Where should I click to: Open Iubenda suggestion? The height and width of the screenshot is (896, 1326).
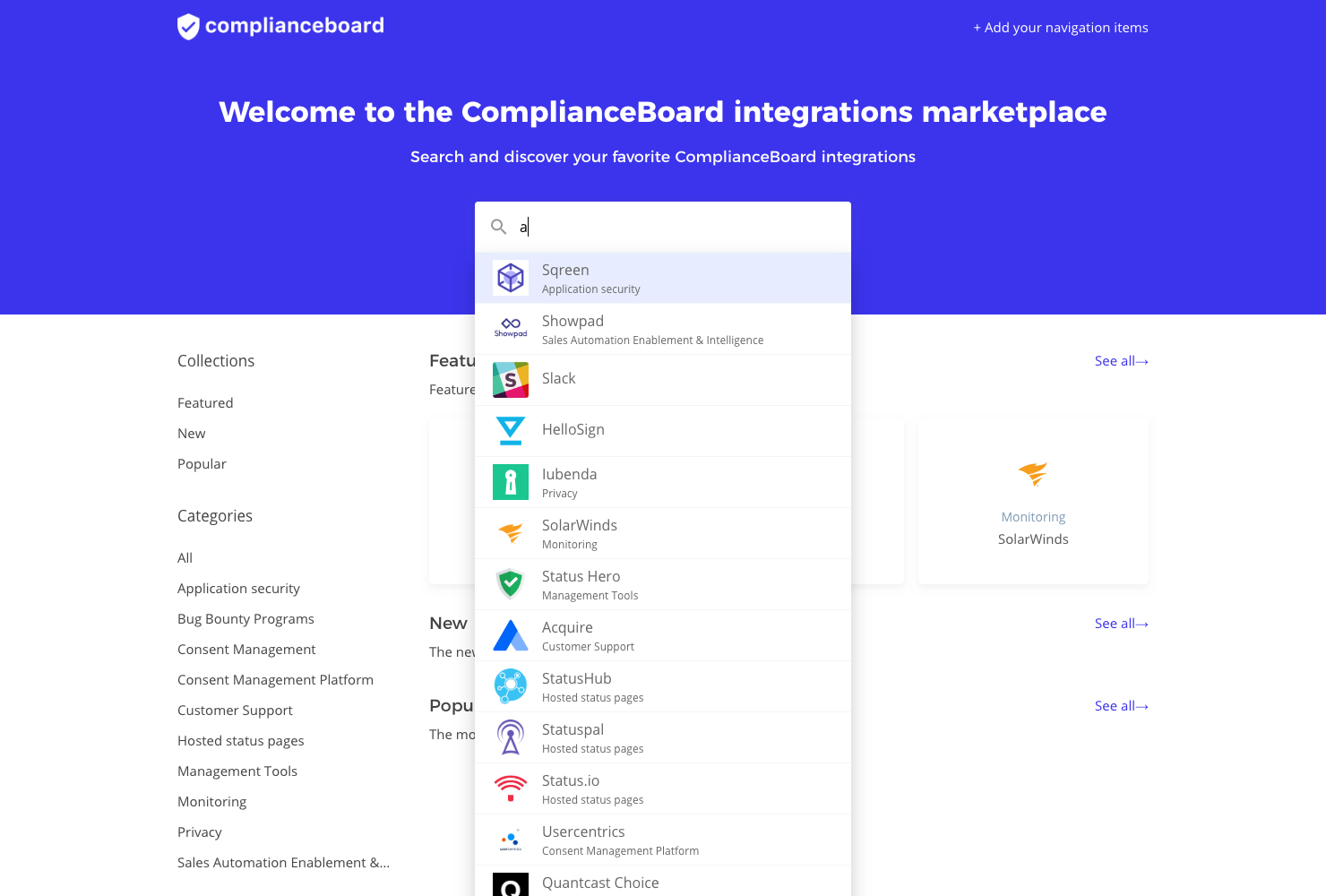point(663,482)
